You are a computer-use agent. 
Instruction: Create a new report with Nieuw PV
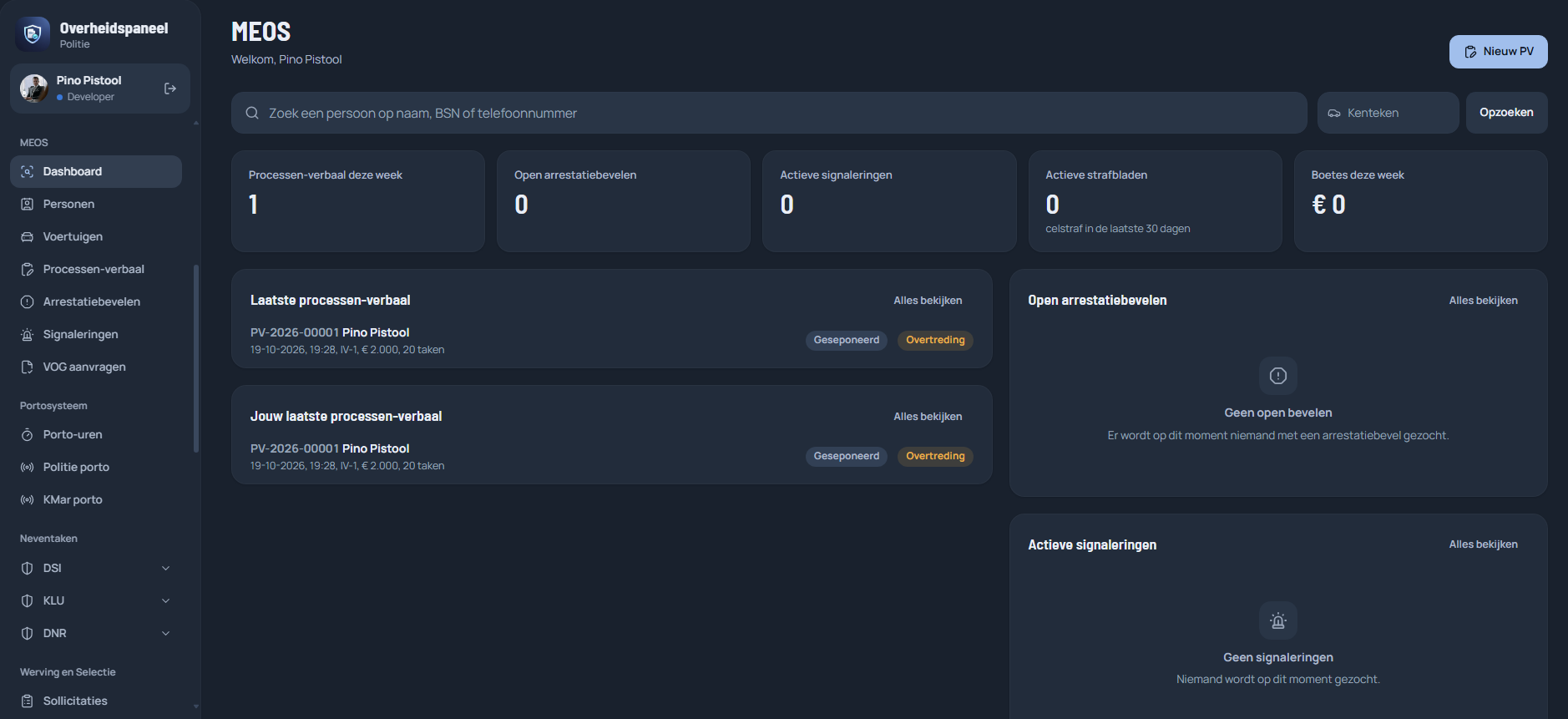tap(1498, 51)
